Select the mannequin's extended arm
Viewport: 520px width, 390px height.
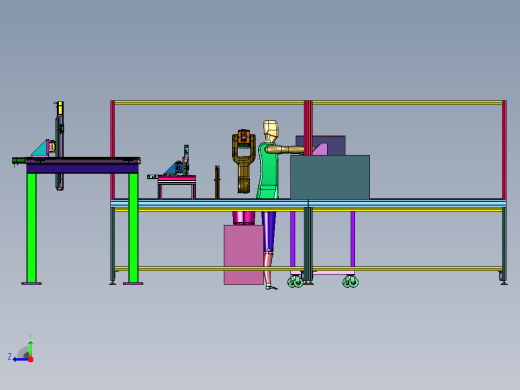tap(286, 149)
